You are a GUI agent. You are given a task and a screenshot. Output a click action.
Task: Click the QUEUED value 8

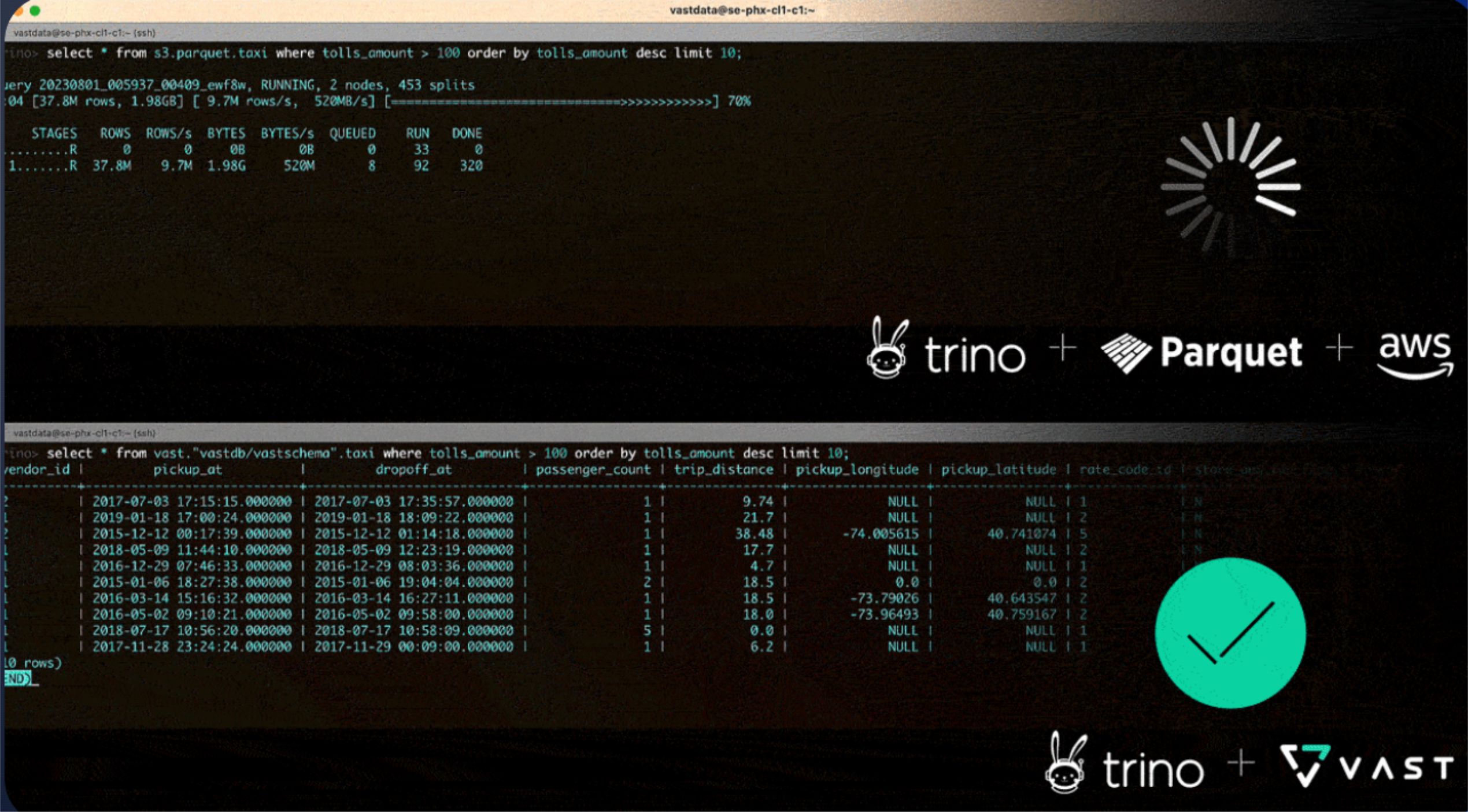372,166
